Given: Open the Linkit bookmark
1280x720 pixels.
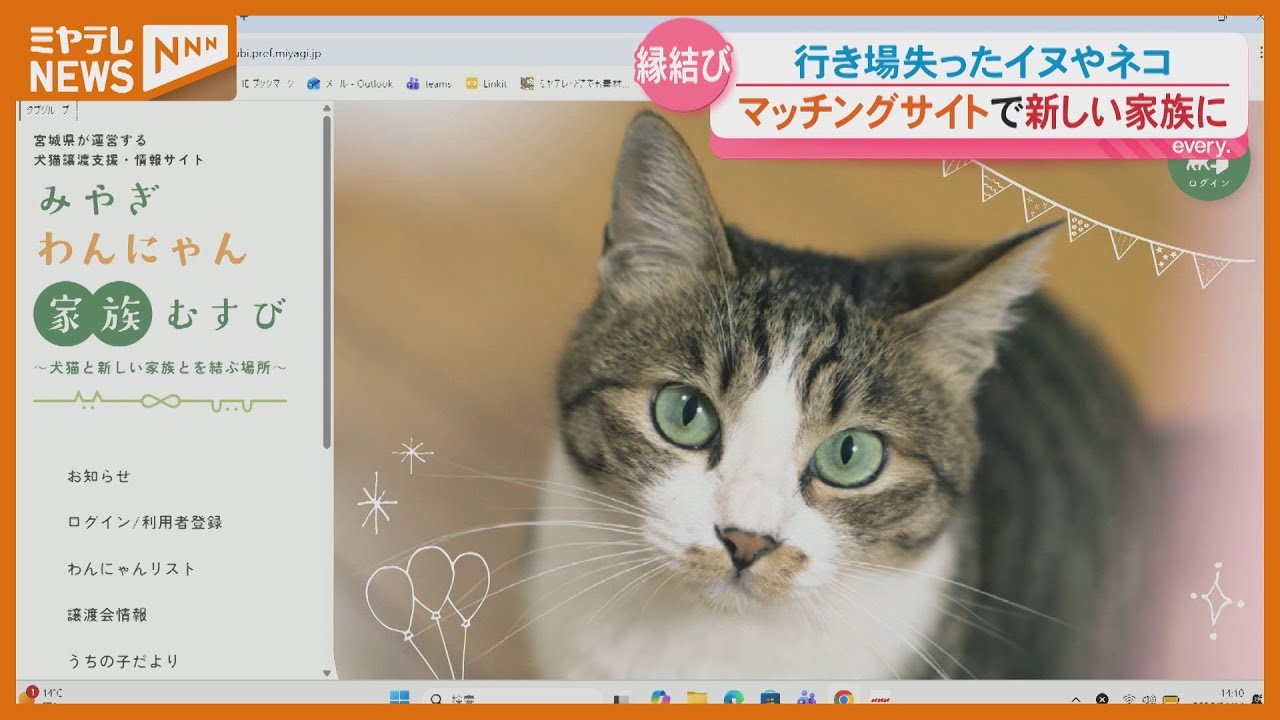Looking at the screenshot, I should point(486,84).
